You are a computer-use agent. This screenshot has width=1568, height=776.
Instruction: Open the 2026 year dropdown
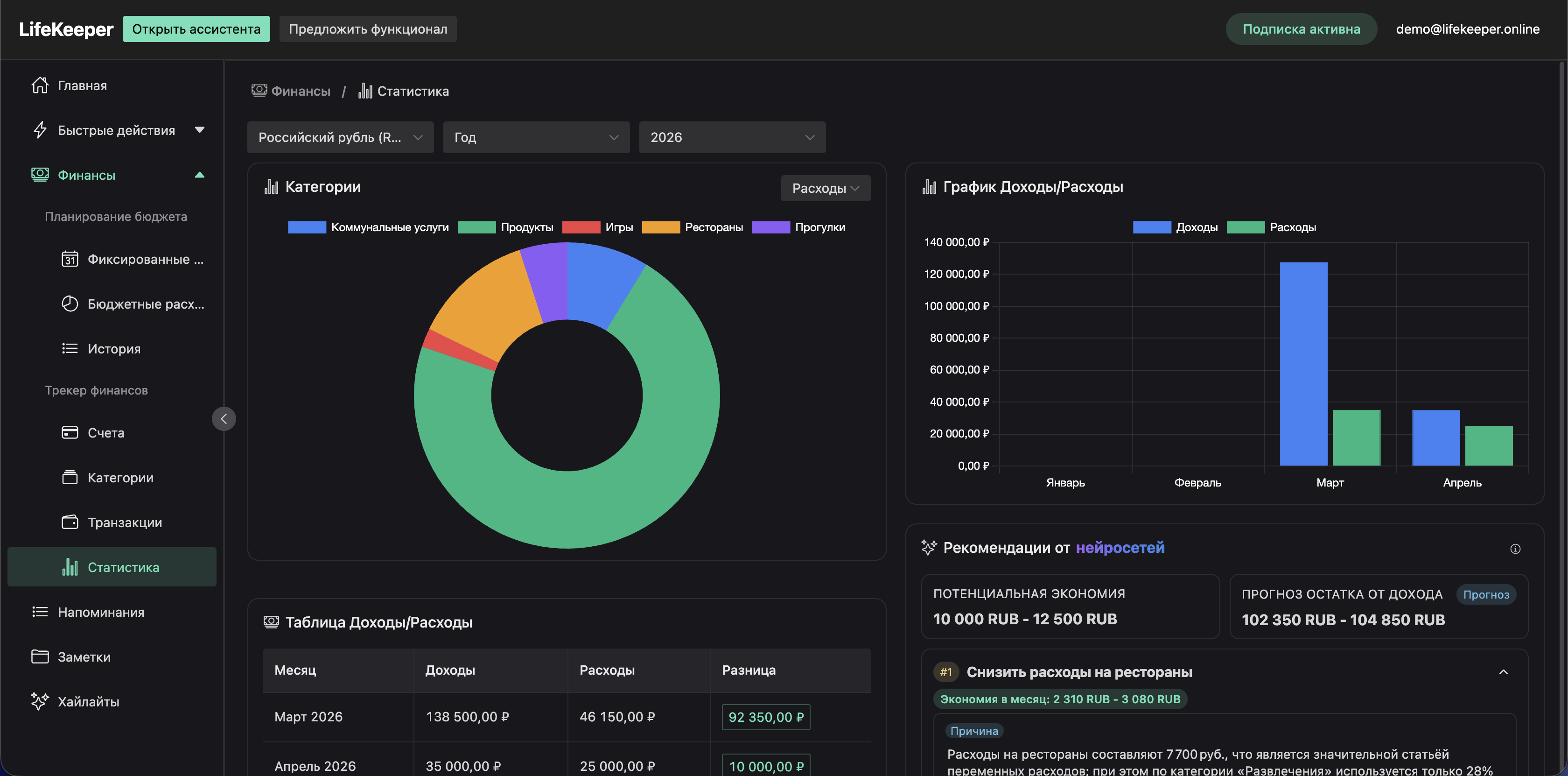coord(732,137)
